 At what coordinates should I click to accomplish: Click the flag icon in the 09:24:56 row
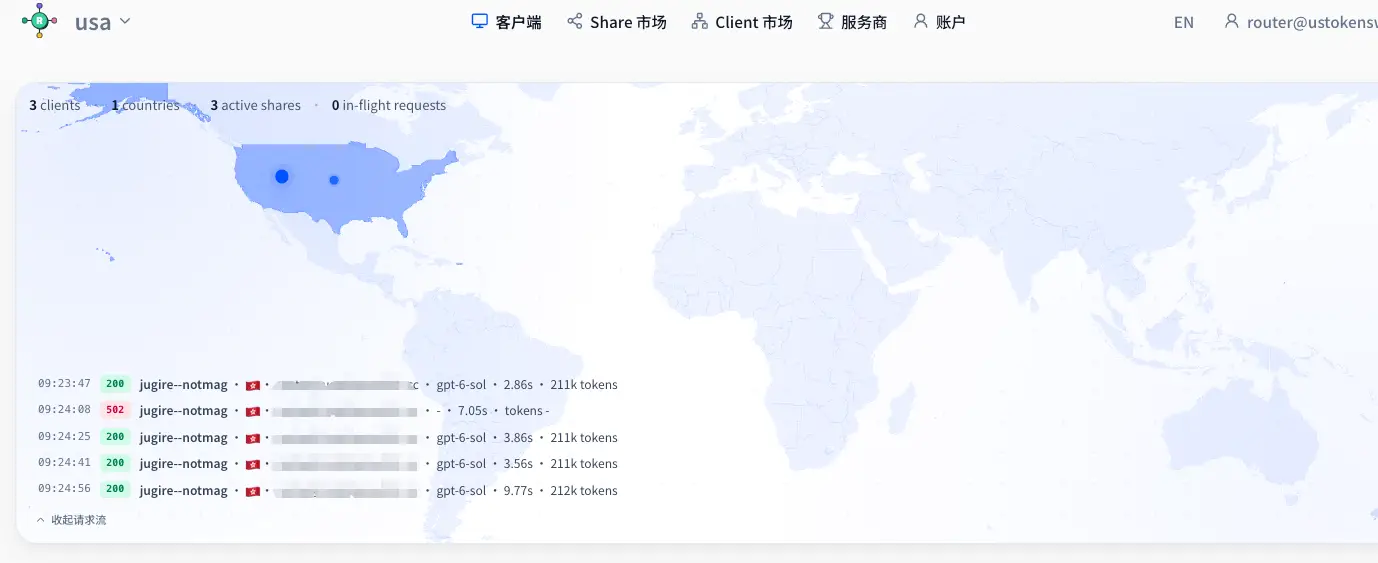[x=252, y=491]
